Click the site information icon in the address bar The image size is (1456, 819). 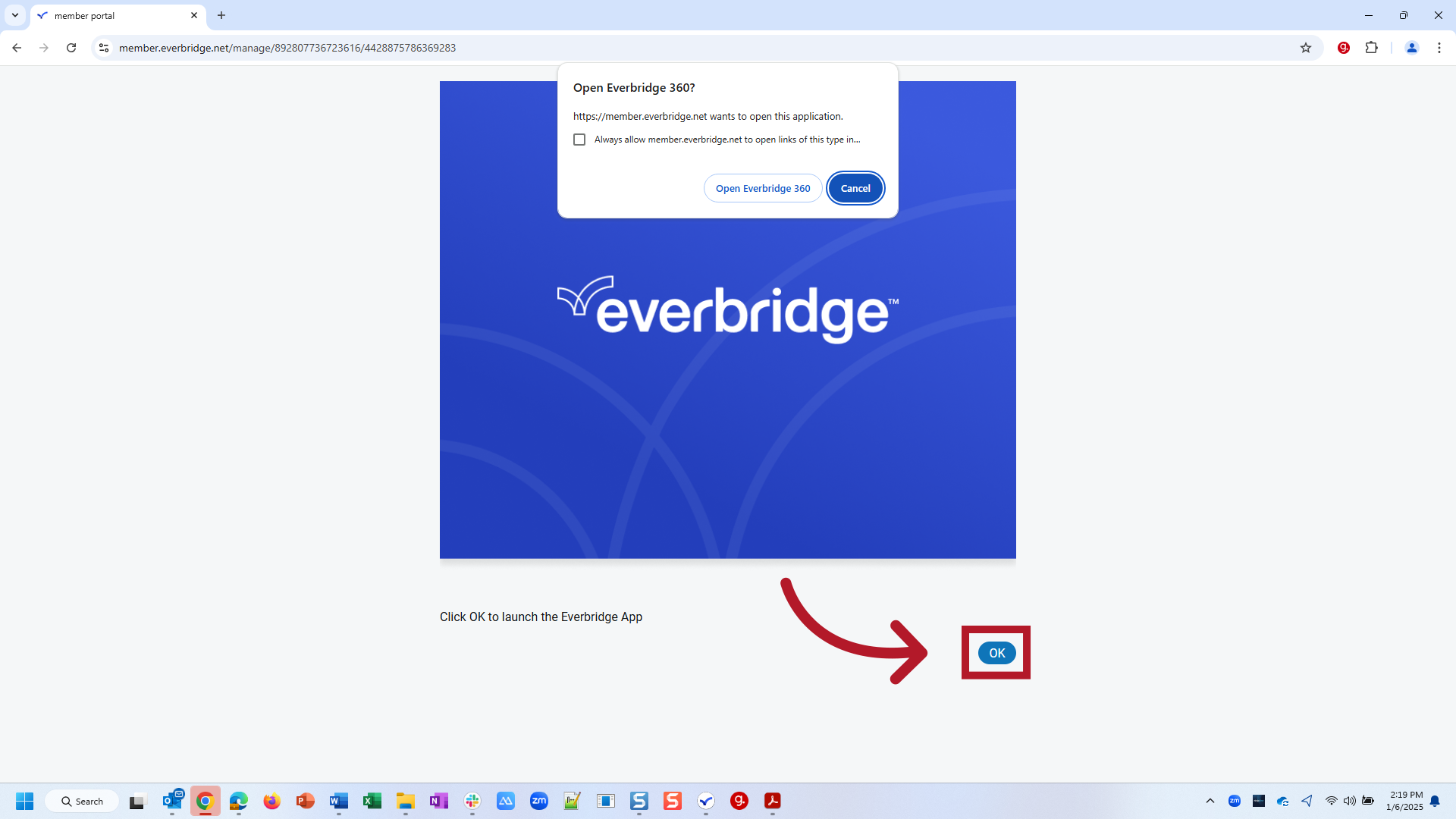103,47
